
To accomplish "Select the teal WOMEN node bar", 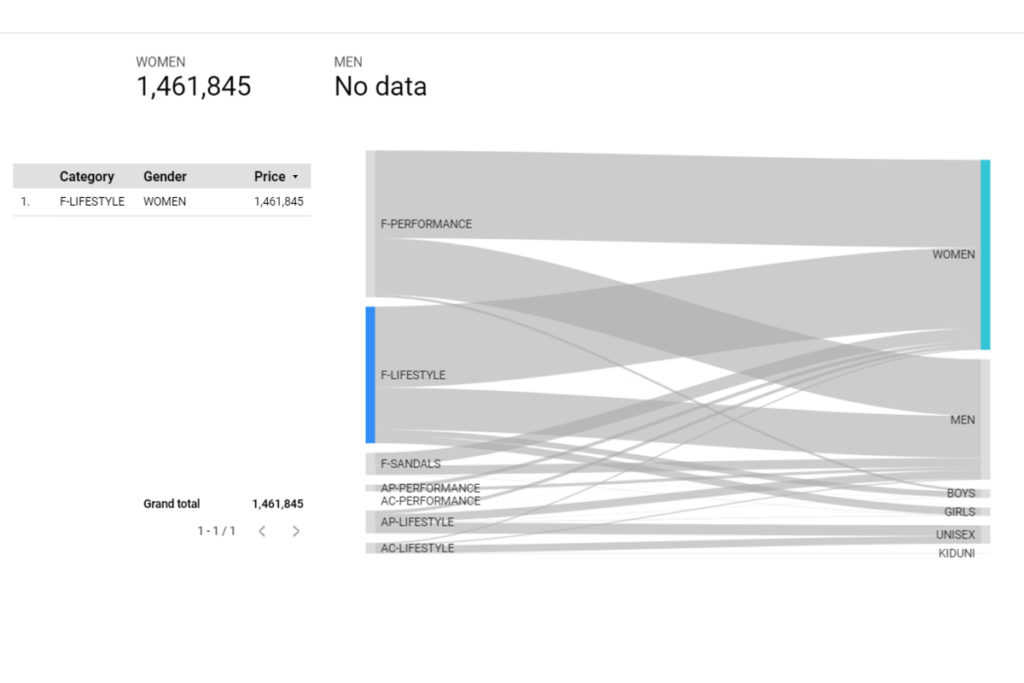I will (985, 255).
